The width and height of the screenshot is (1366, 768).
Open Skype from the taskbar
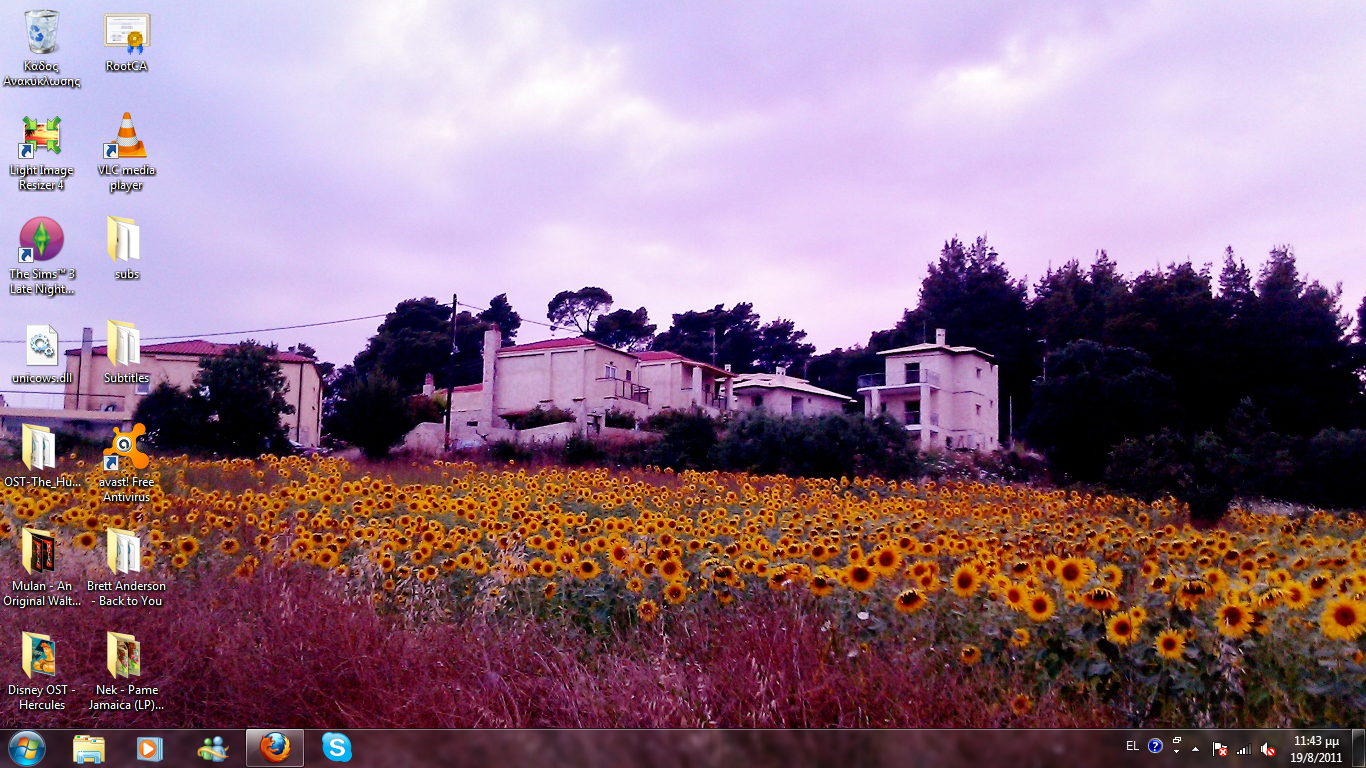337,748
